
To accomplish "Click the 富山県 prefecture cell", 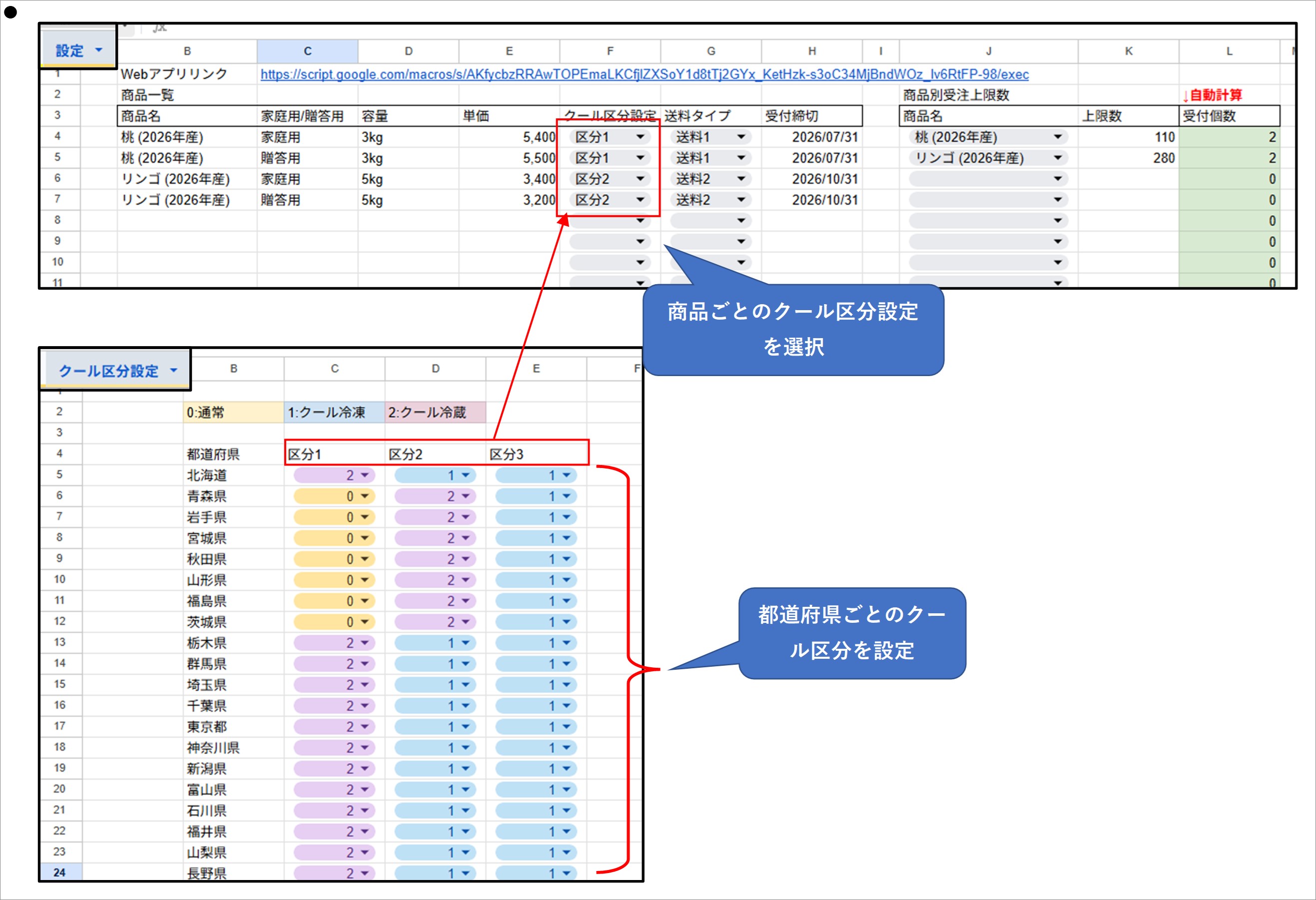I will 233,790.
